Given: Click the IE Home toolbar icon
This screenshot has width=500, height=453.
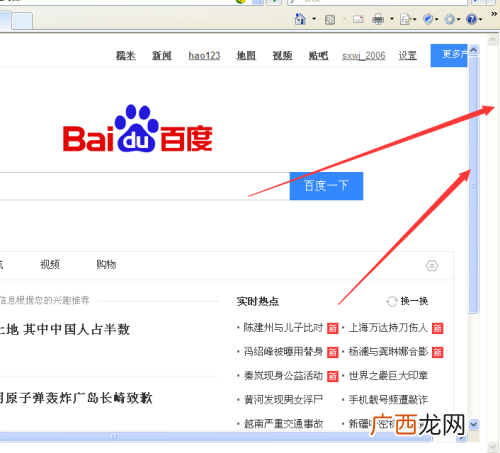Looking at the screenshot, I should point(300,19).
